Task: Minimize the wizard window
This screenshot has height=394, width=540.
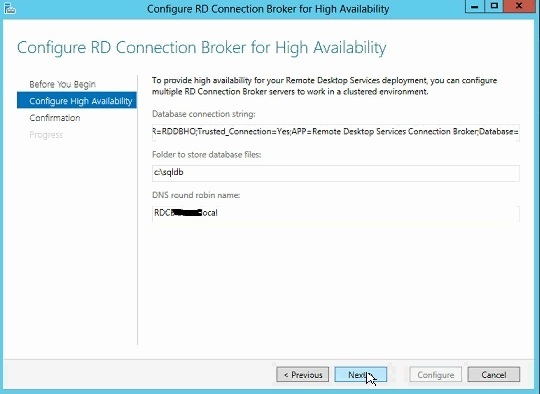Action: tap(474, 6)
